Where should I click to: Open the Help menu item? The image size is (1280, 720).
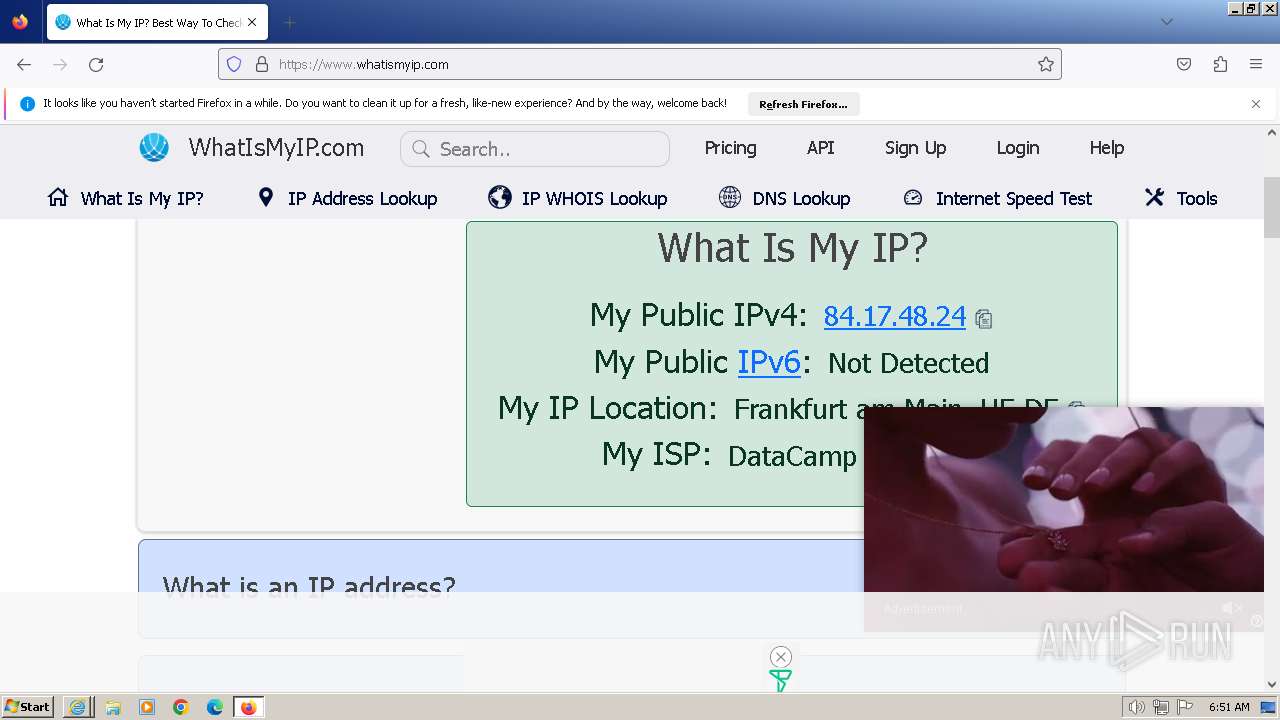tap(1106, 148)
